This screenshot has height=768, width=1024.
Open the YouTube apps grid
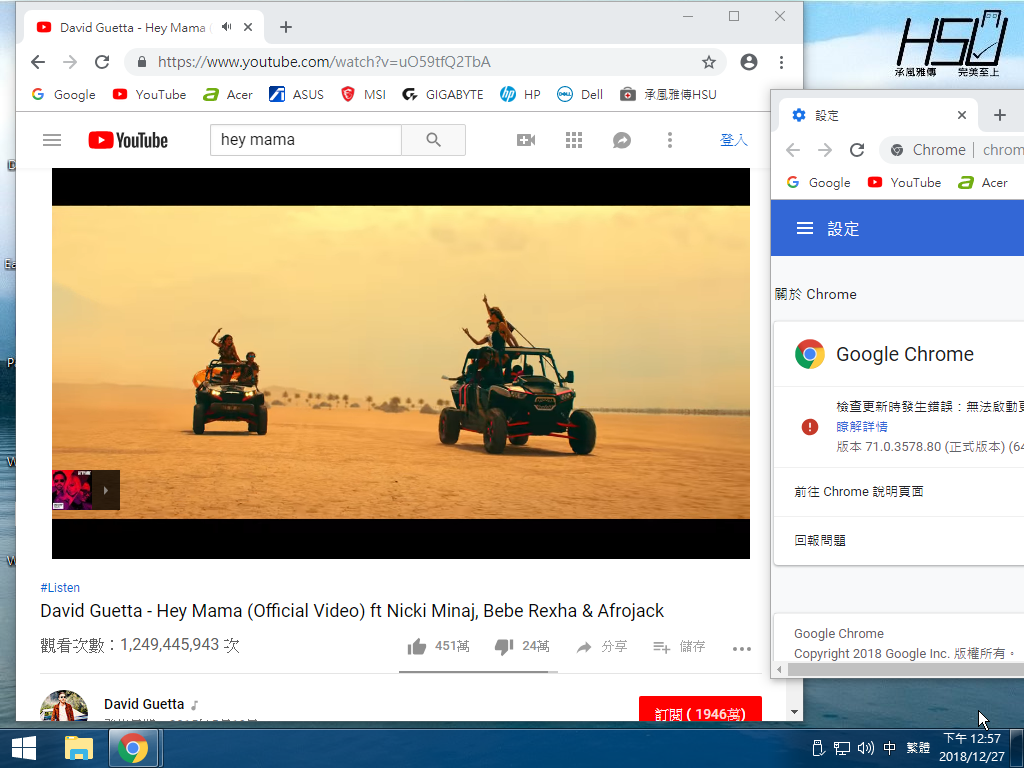coord(574,140)
